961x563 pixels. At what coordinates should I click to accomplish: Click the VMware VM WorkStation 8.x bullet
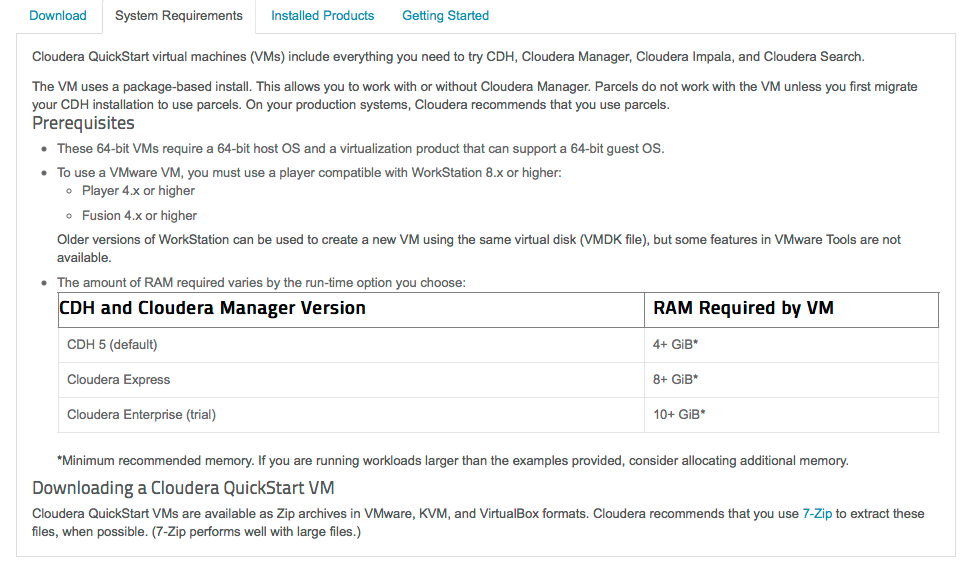point(309,173)
